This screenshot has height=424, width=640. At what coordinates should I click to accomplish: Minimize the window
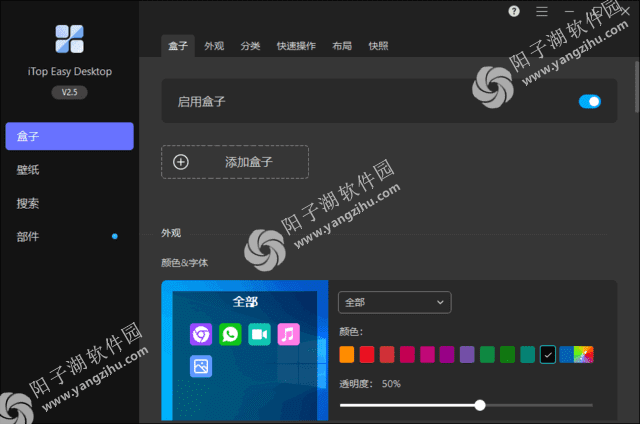pyautogui.click(x=569, y=11)
